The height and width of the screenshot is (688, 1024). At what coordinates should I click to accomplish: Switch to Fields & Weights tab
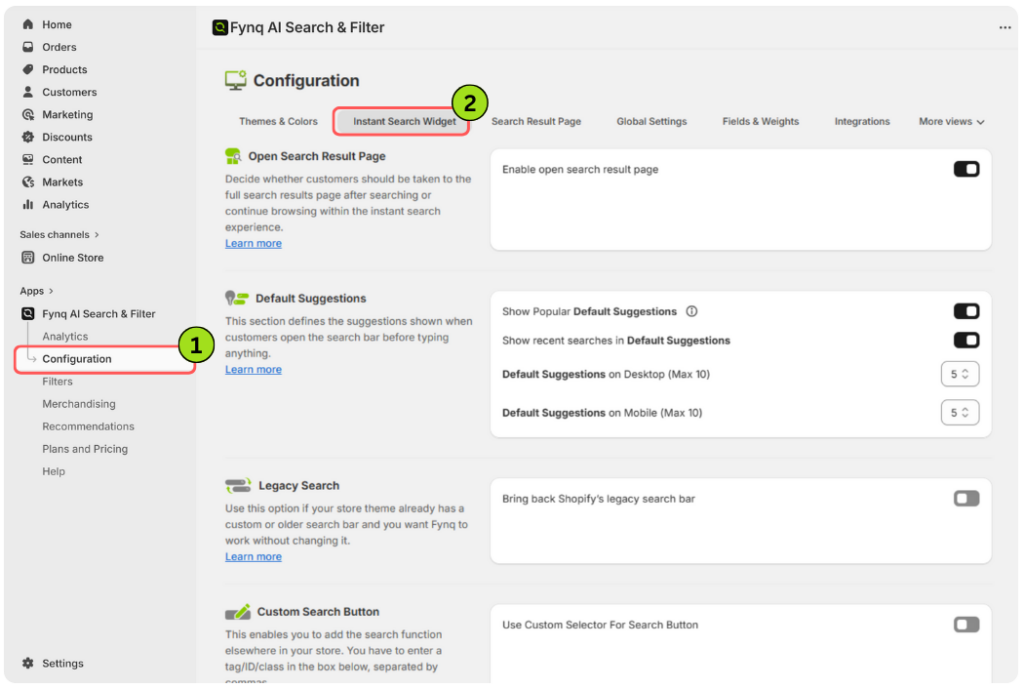pyautogui.click(x=761, y=121)
